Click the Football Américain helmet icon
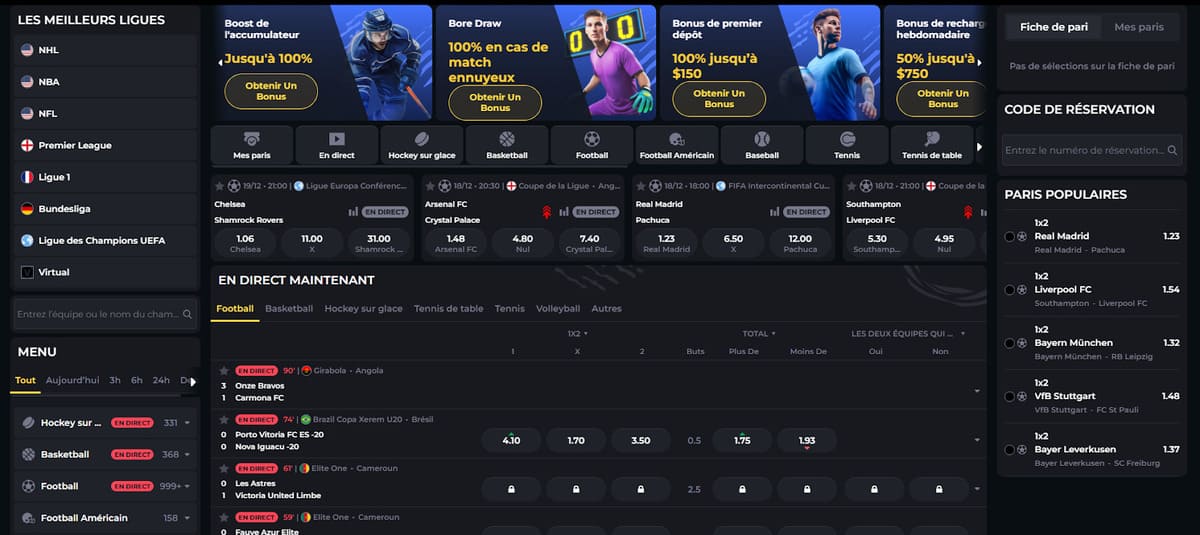This screenshot has height=535, width=1200. (677, 139)
